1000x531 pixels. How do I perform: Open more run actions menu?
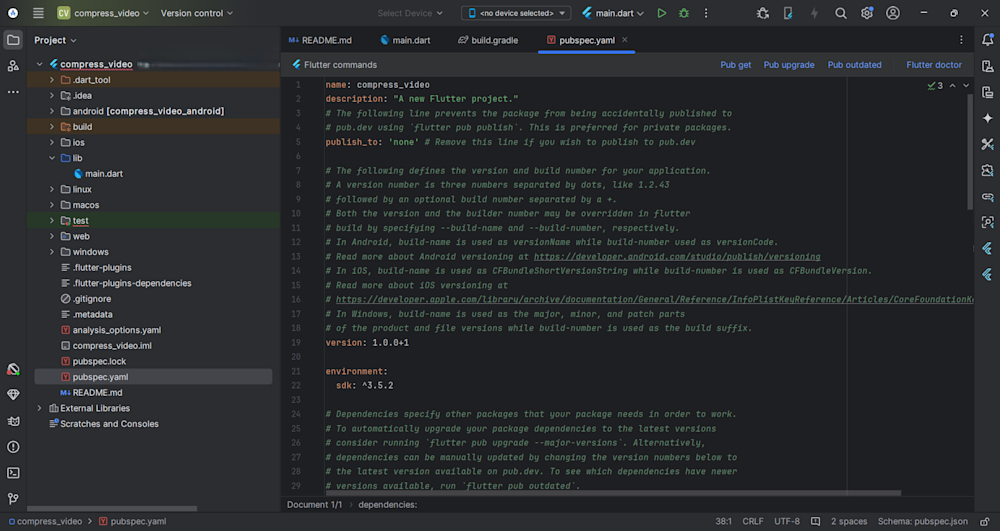pyautogui.click(x=706, y=13)
